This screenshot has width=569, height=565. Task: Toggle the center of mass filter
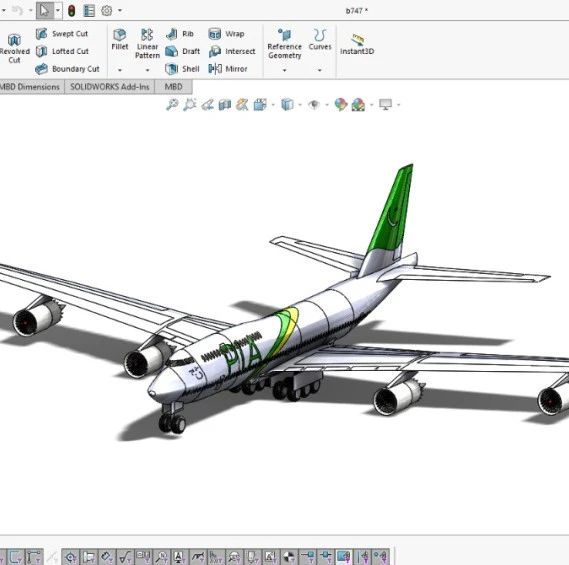click(289, 556)
